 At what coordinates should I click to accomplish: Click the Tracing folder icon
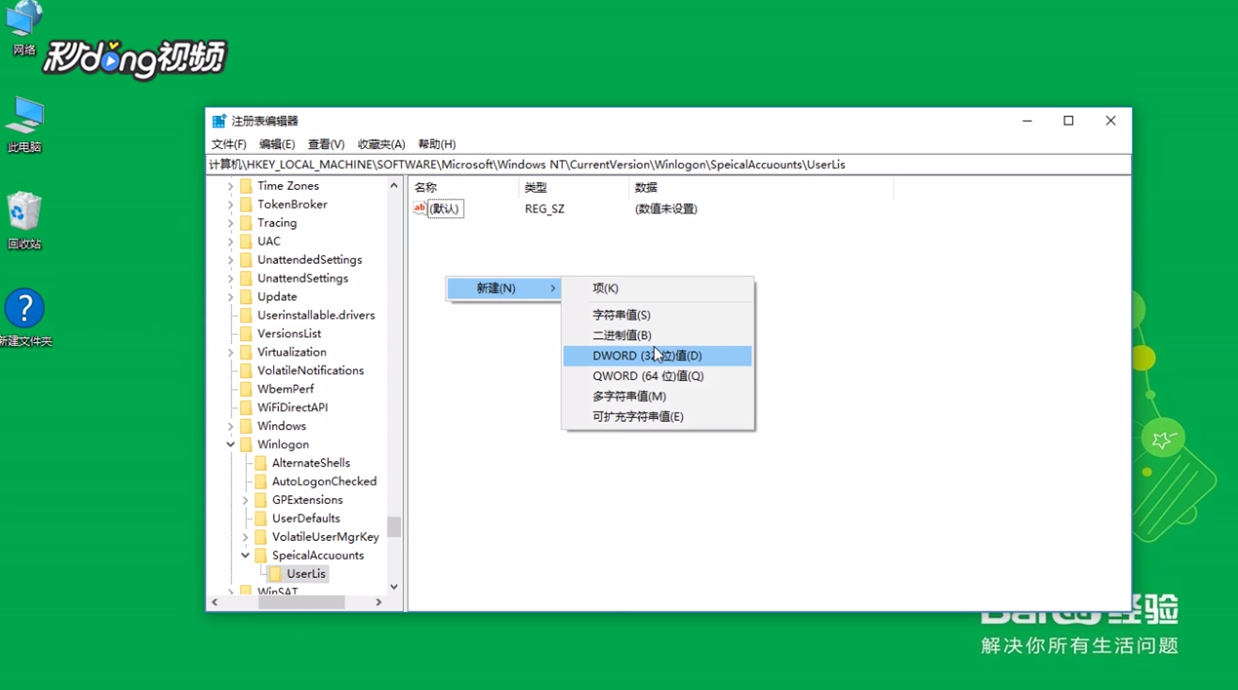click(x=246, y=223)
